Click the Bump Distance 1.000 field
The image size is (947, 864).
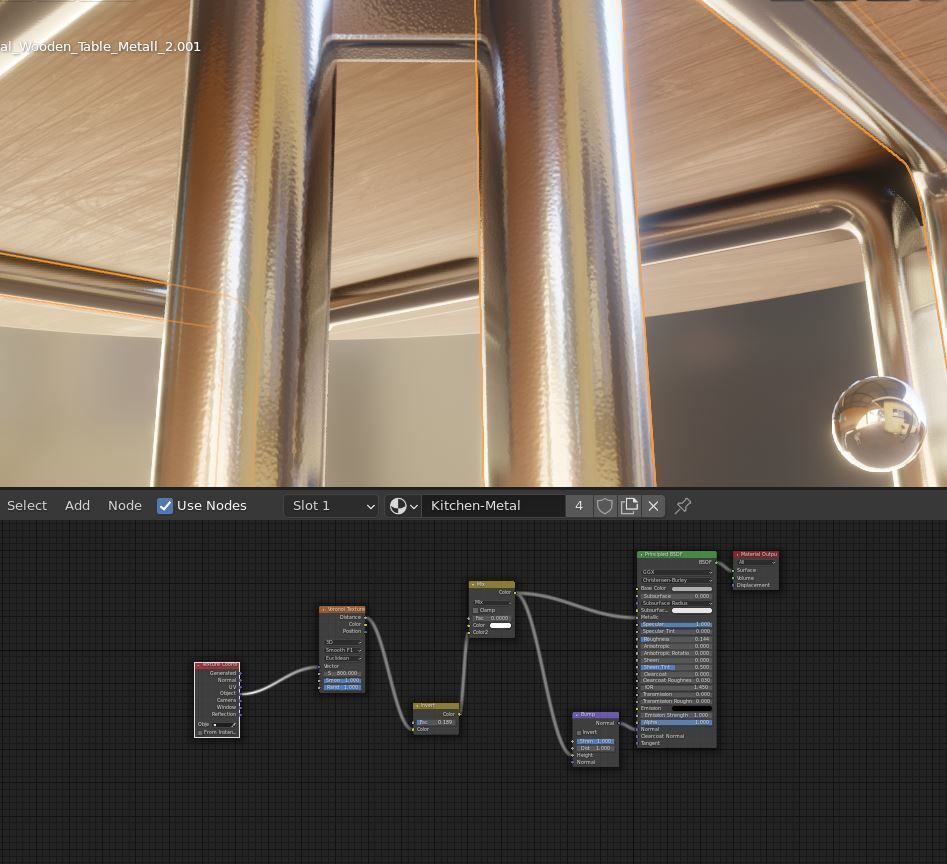click(595, 748)
